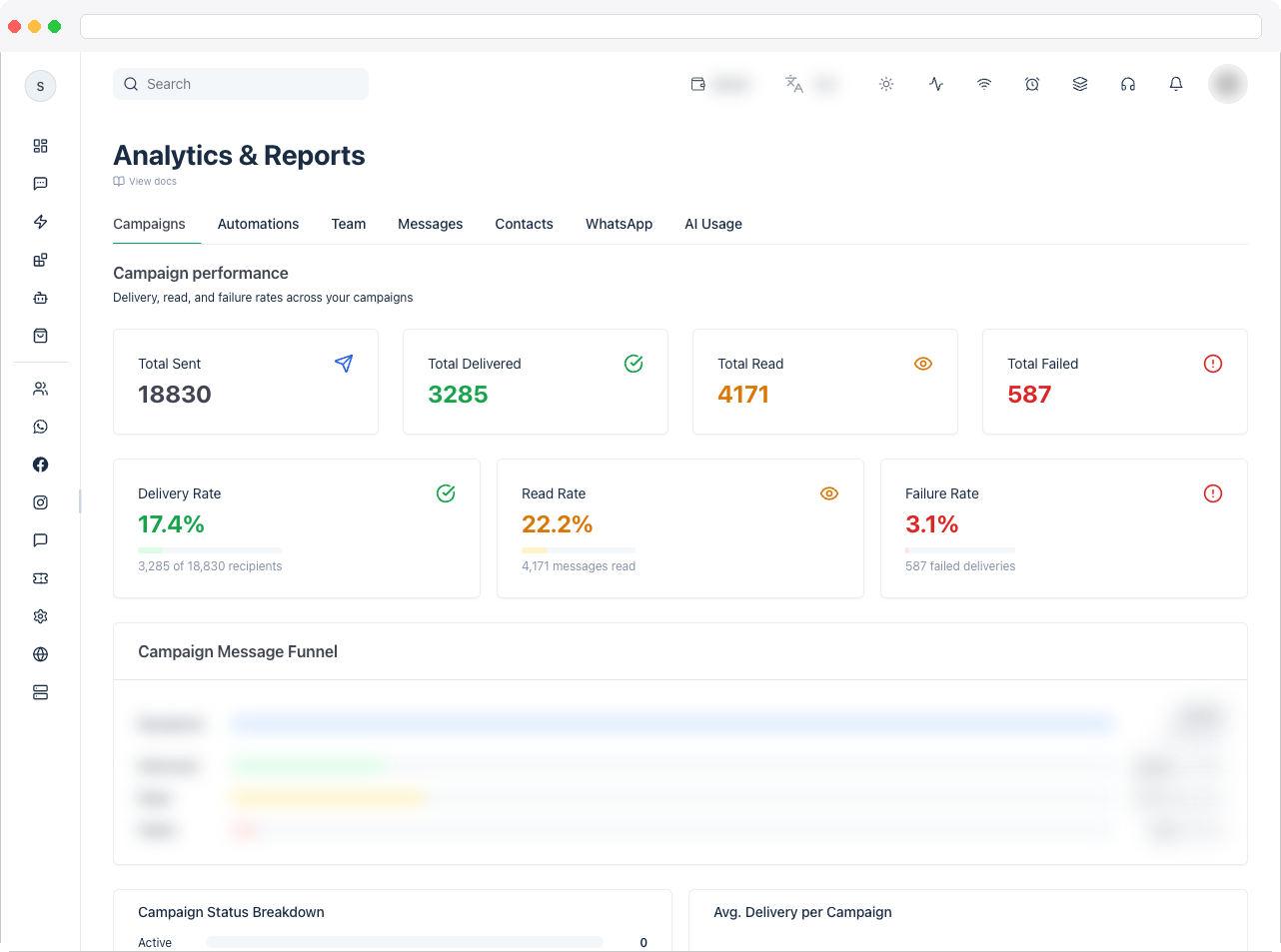
Task: Open the blurred user avatar menu
Action: click(1228, 84)
